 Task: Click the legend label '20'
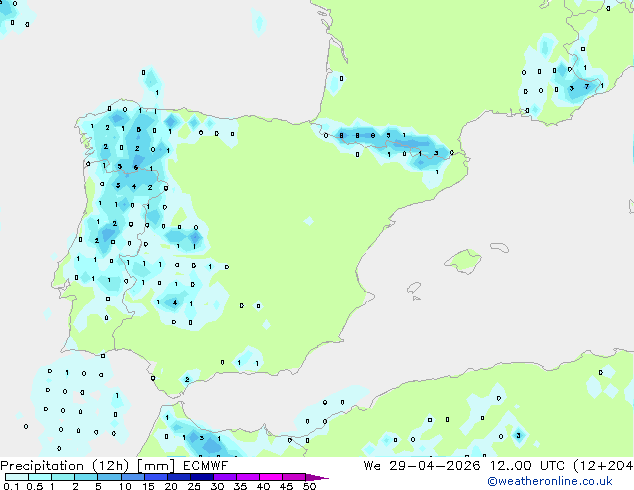pos(171,486)
